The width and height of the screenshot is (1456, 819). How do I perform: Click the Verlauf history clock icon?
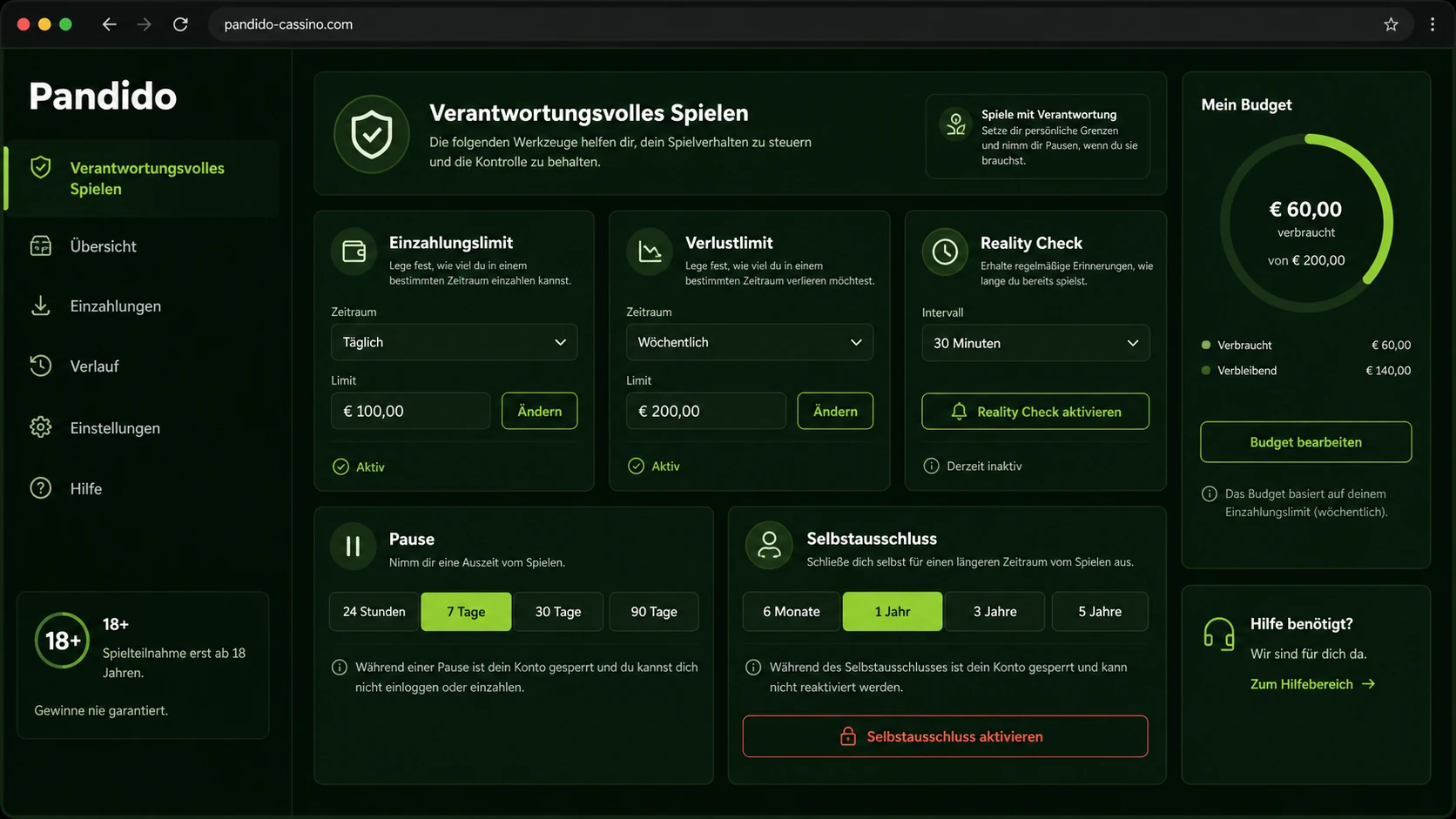point(41,366)
